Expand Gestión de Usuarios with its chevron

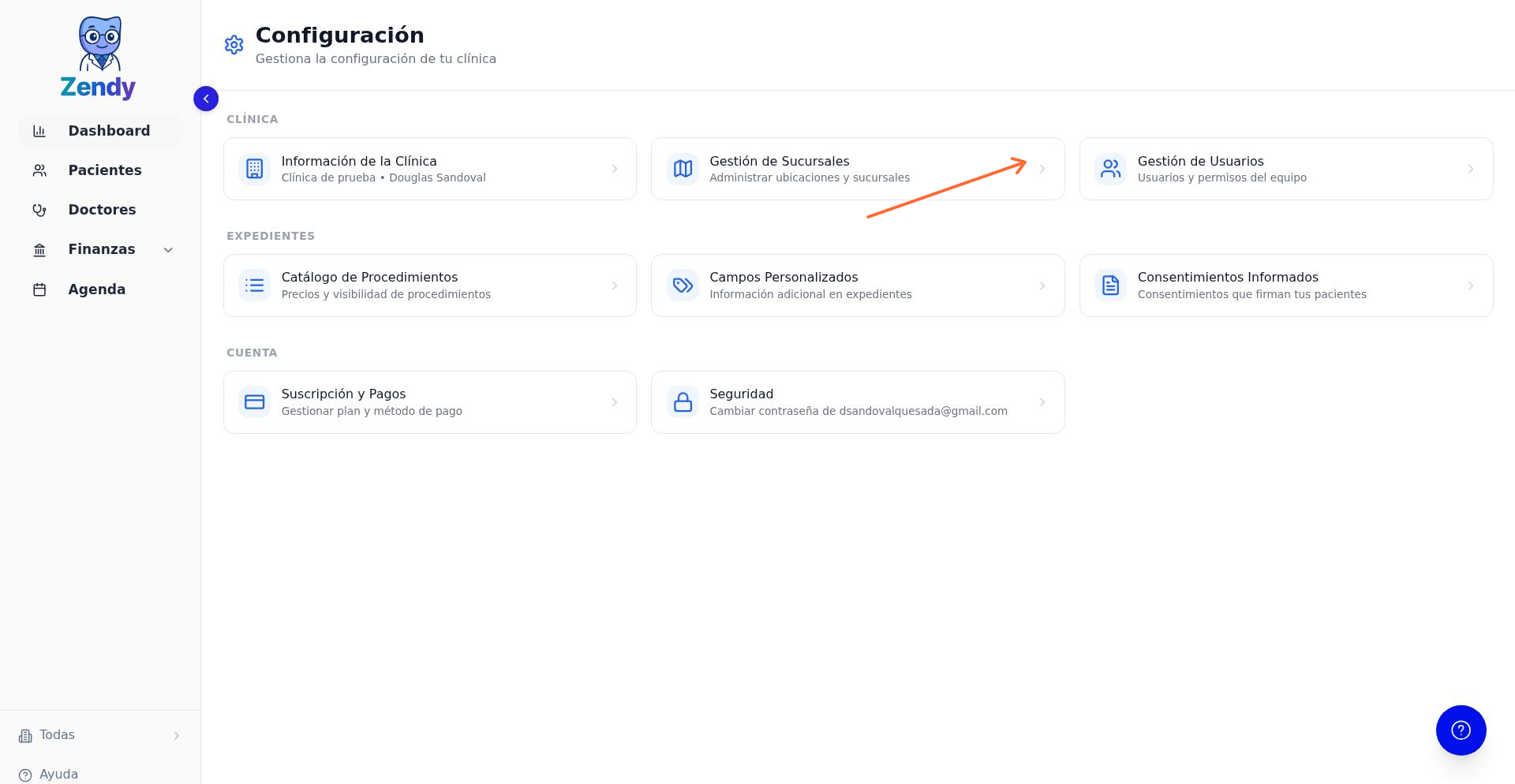coord(1471,168)
